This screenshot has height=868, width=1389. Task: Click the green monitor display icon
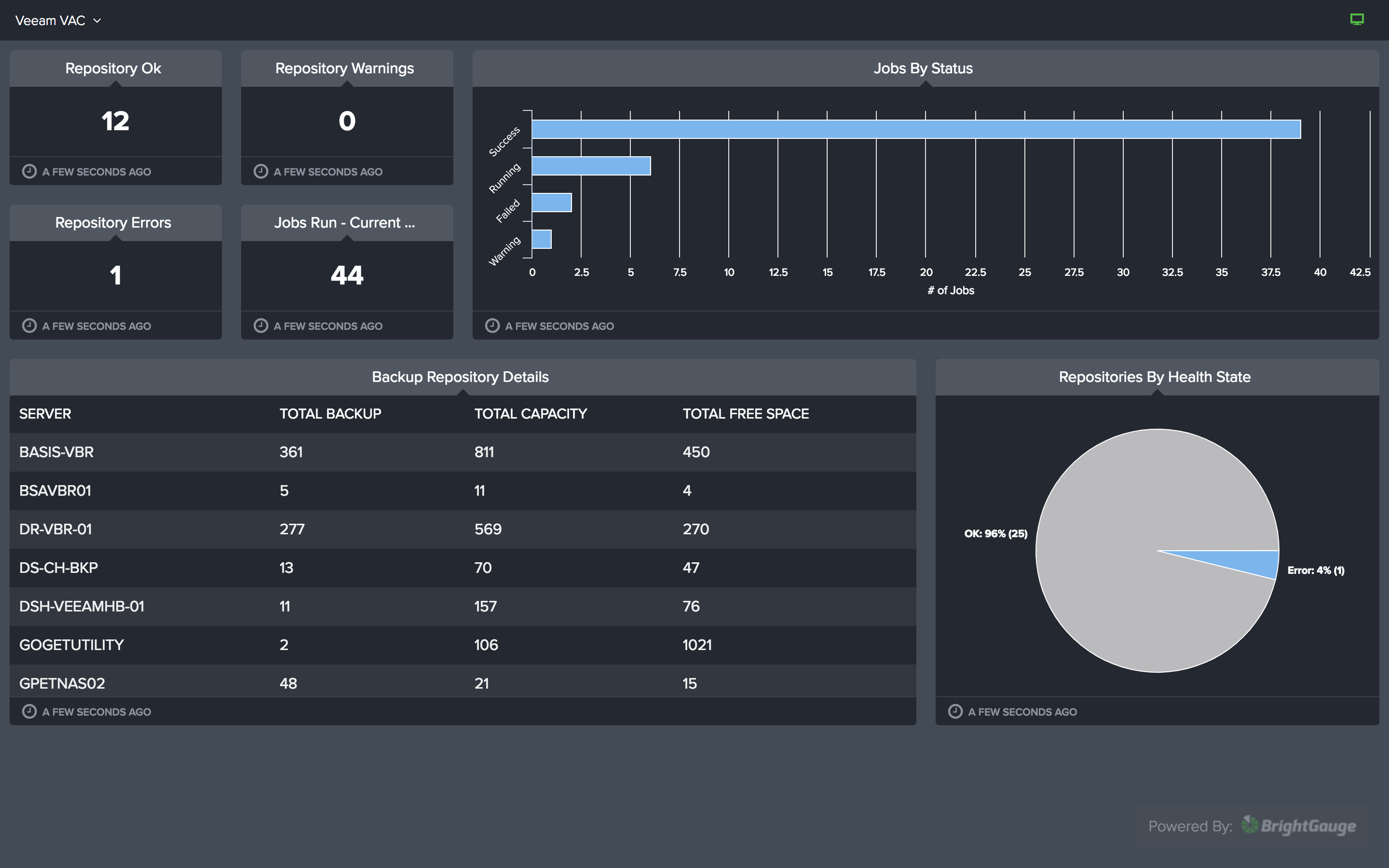tap(1357, 20)
